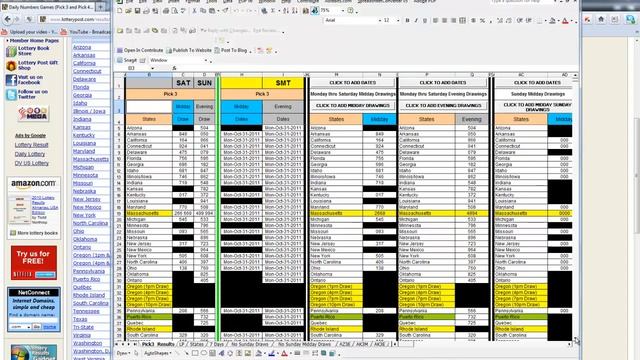The width and height of the screenshot is (640, 360).
Task: Save the workbook with the Save icon
Action: 138,11
